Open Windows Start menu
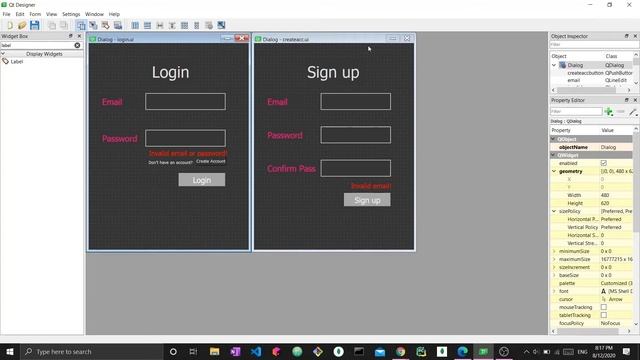 pyautogui.click(x=10, y=351)
